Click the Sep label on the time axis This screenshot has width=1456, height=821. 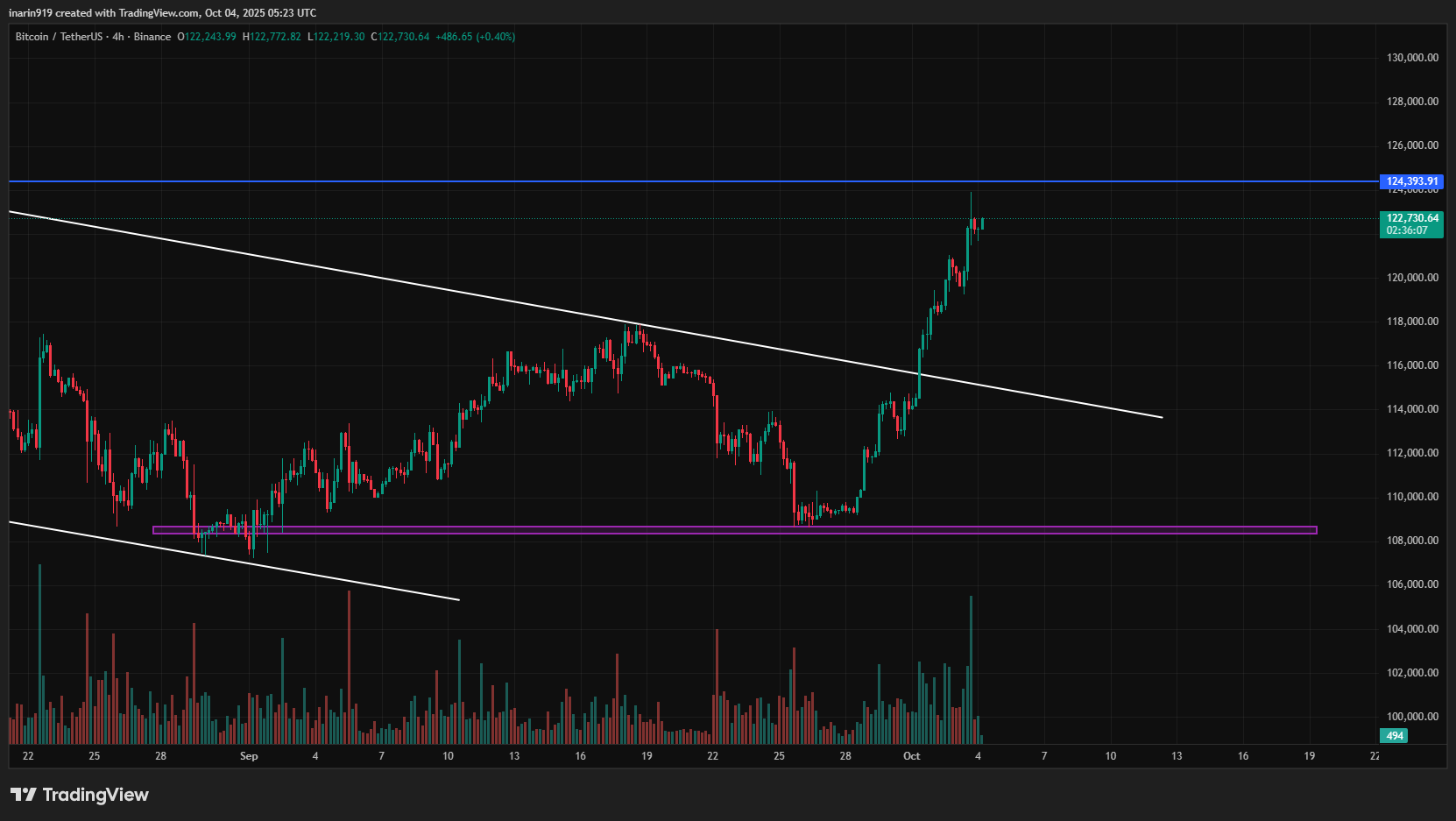pos(249,756)
